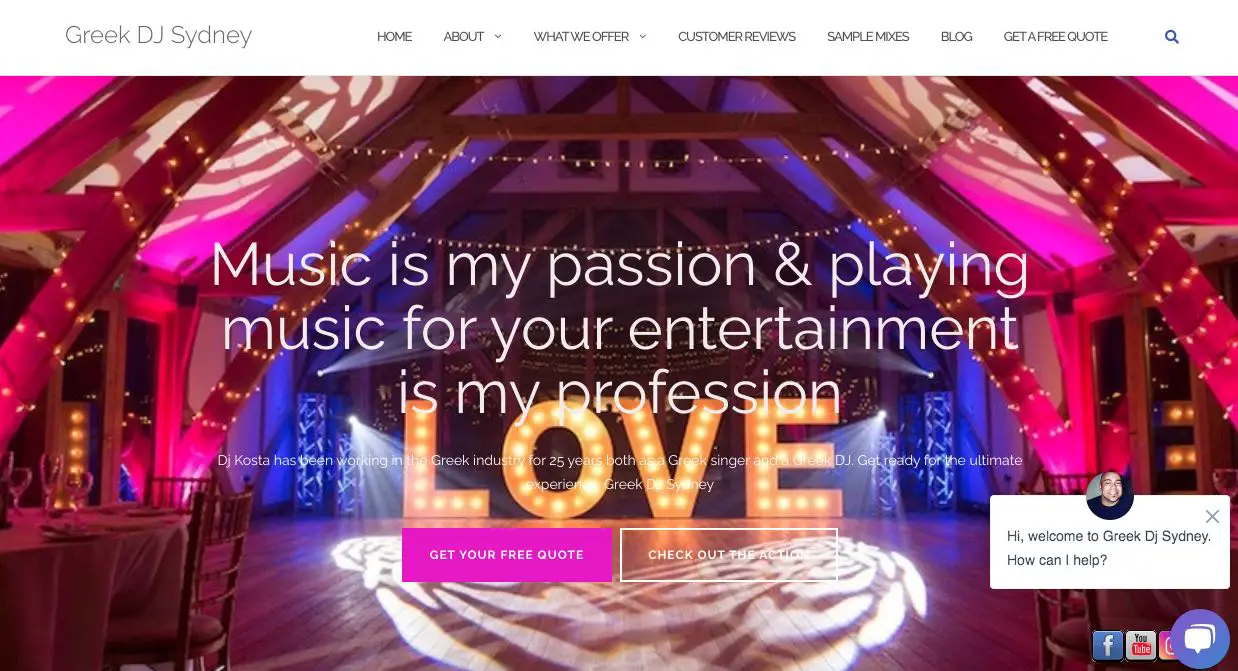
Task: Expand the About dropdown chevron
Action: (498, 37)
